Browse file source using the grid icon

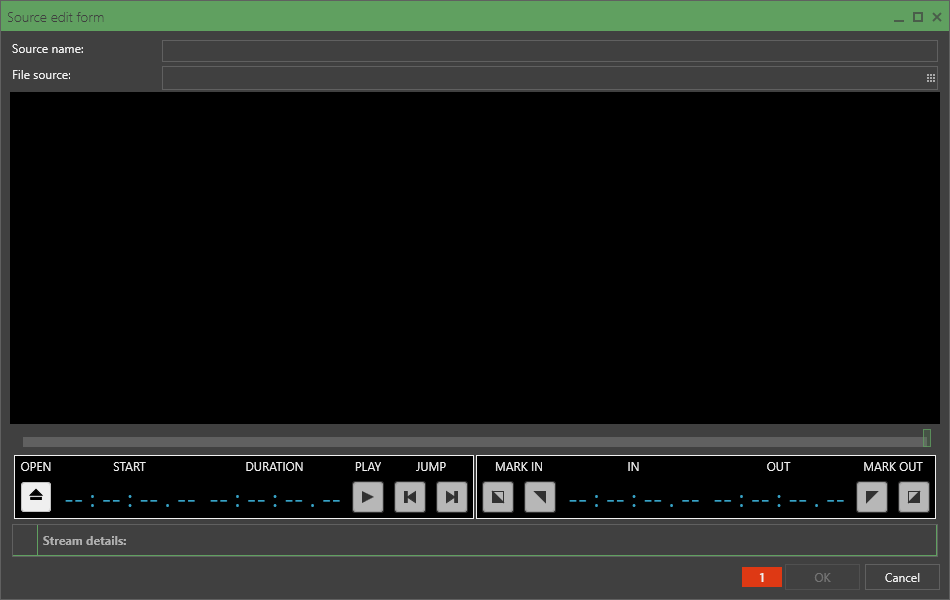931,78
